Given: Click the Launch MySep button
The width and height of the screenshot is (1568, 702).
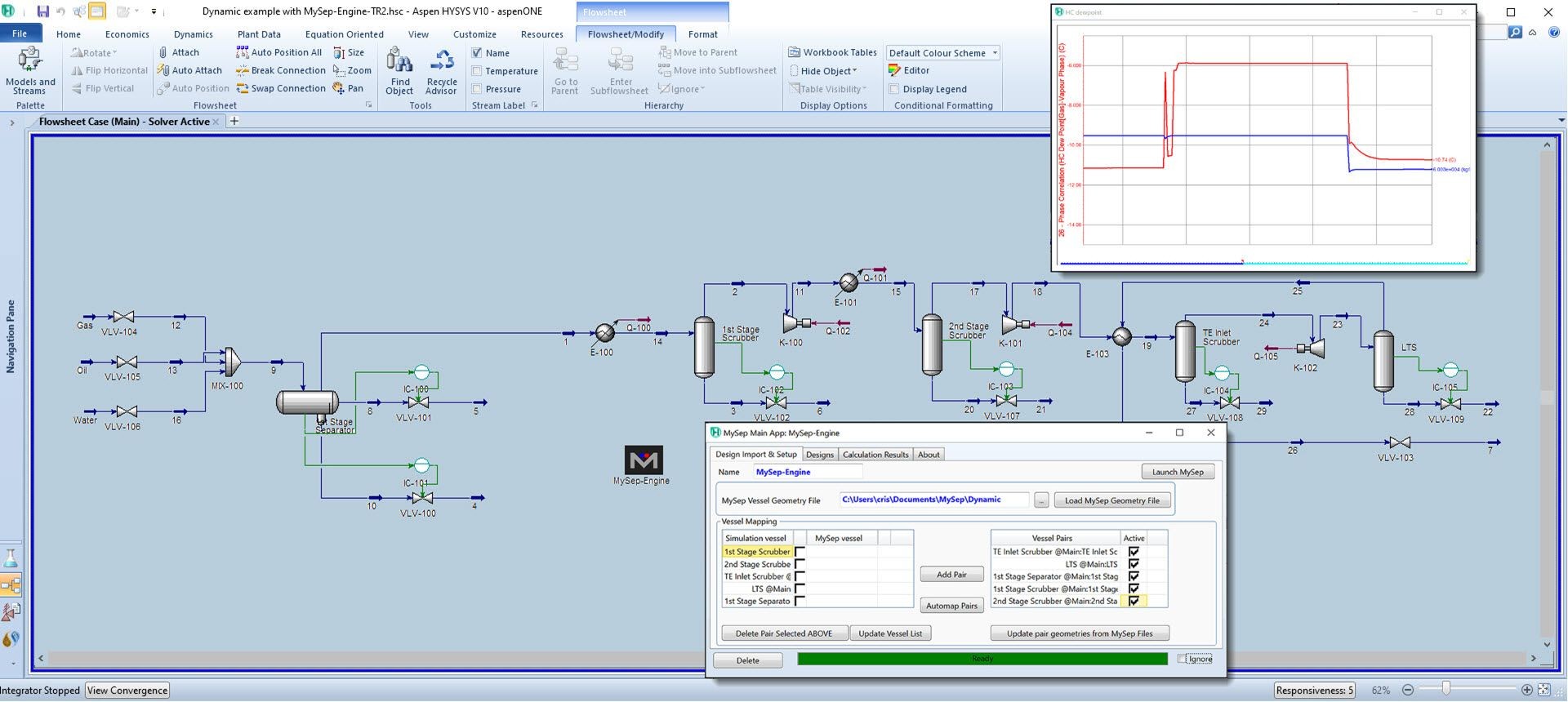Looking at the screenshot, I should [1177, 472].
